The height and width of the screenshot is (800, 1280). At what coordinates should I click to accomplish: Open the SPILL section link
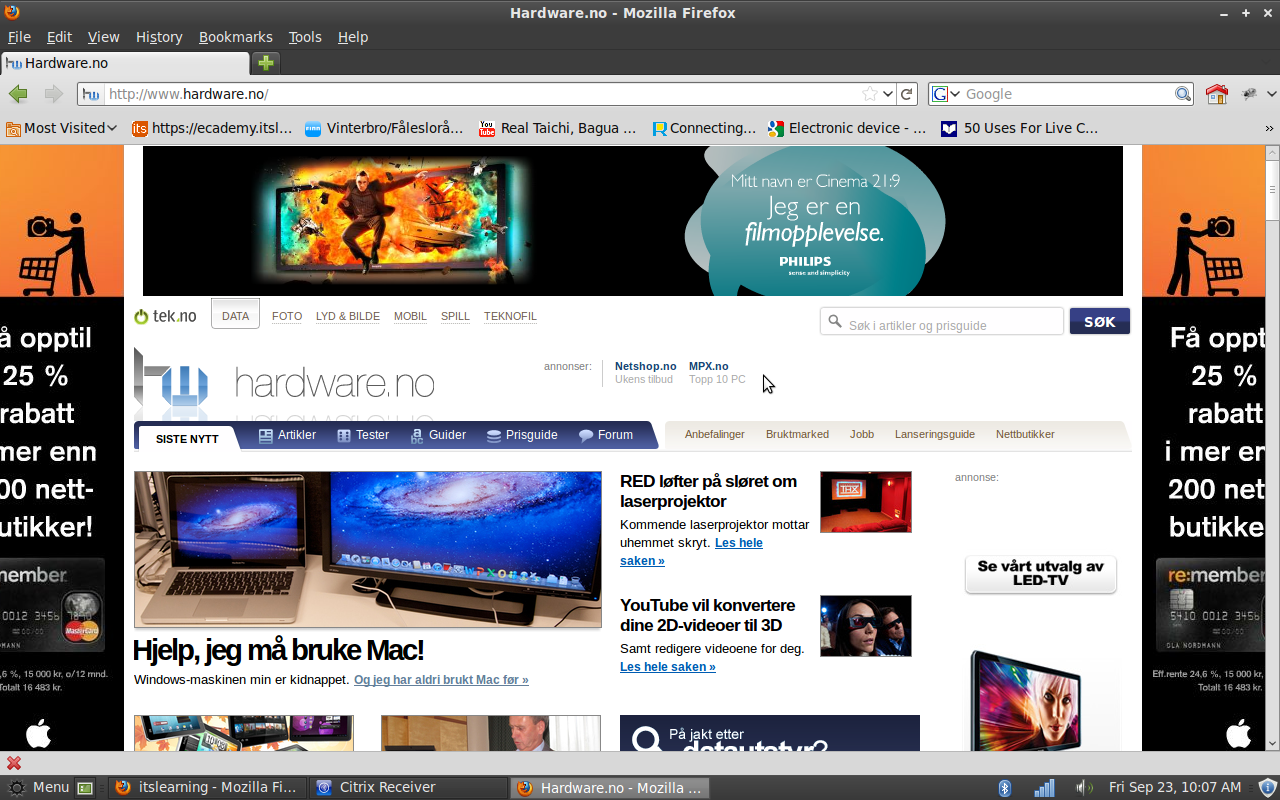pyautogui.click(x=455, y=316)
